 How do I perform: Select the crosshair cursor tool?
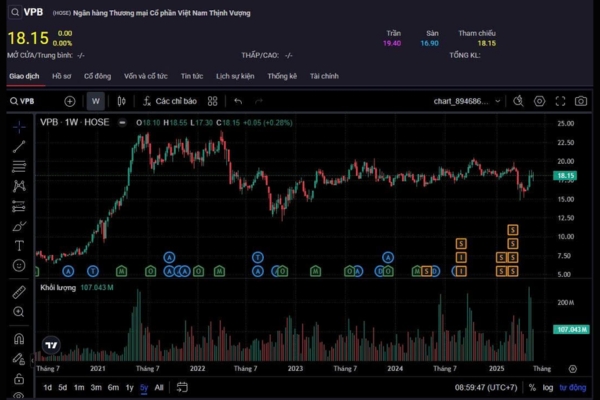19,127
